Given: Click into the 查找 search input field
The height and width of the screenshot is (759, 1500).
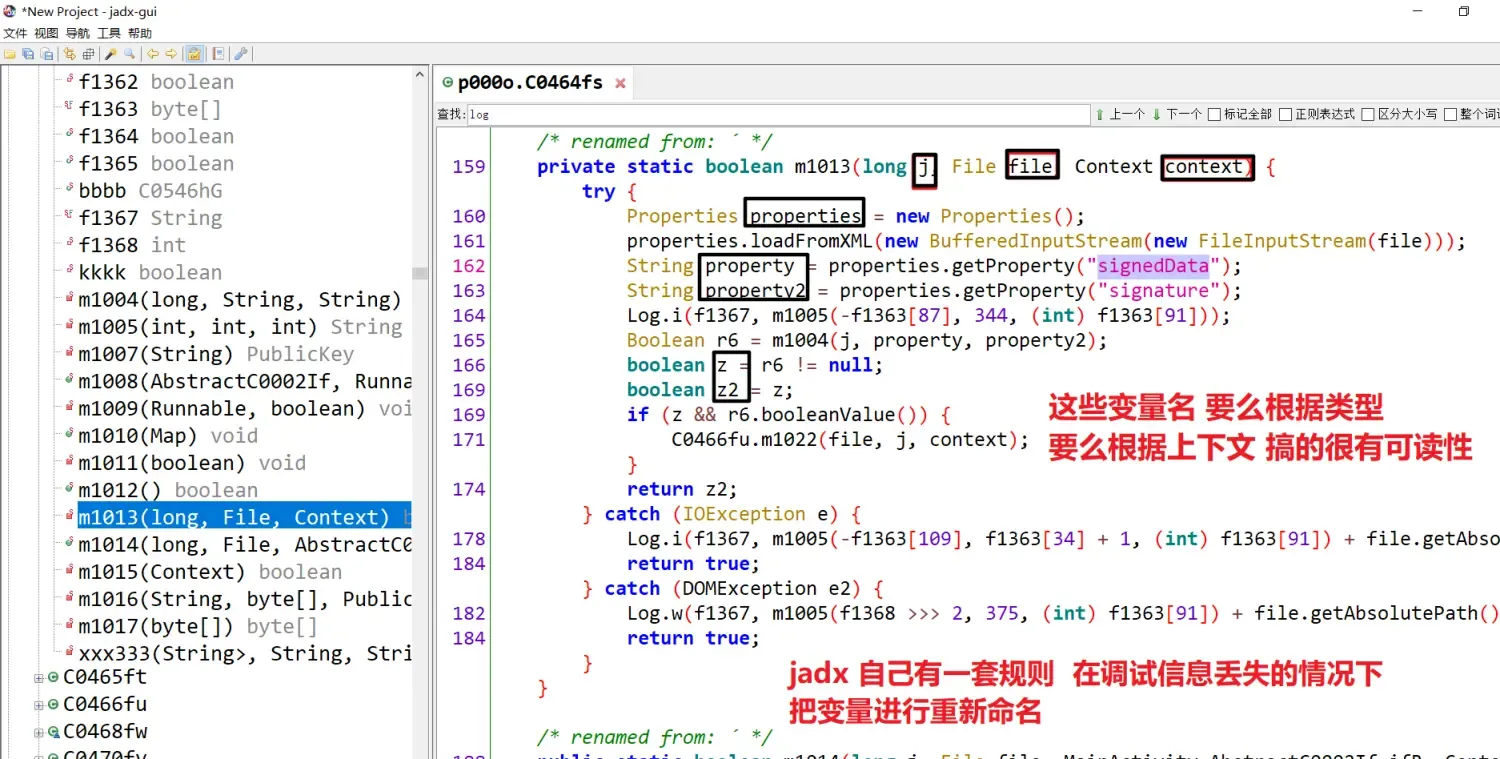Looking at the screenshot, I should pos(700,114).
